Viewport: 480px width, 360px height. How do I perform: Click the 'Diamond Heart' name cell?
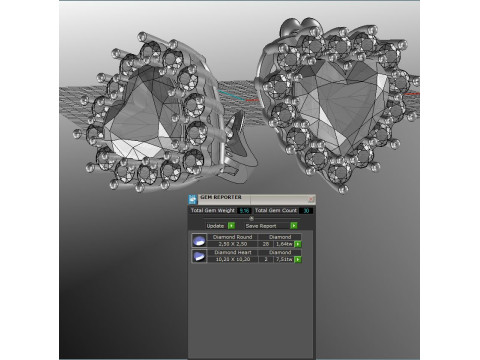[233, 252]
